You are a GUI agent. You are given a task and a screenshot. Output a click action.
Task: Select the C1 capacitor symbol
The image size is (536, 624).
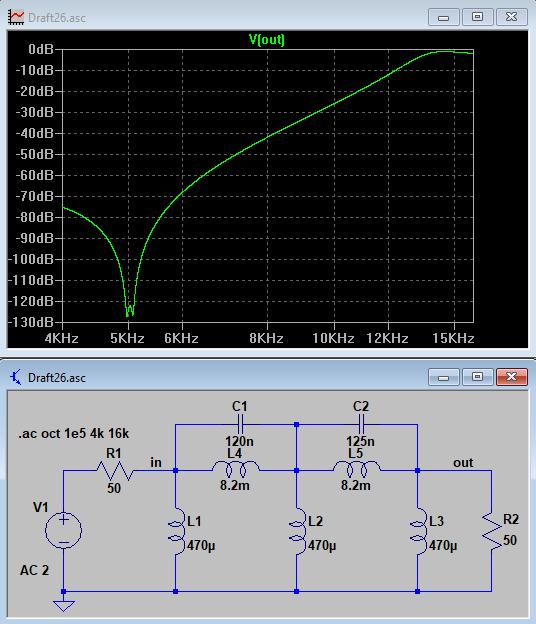[240, 425]
